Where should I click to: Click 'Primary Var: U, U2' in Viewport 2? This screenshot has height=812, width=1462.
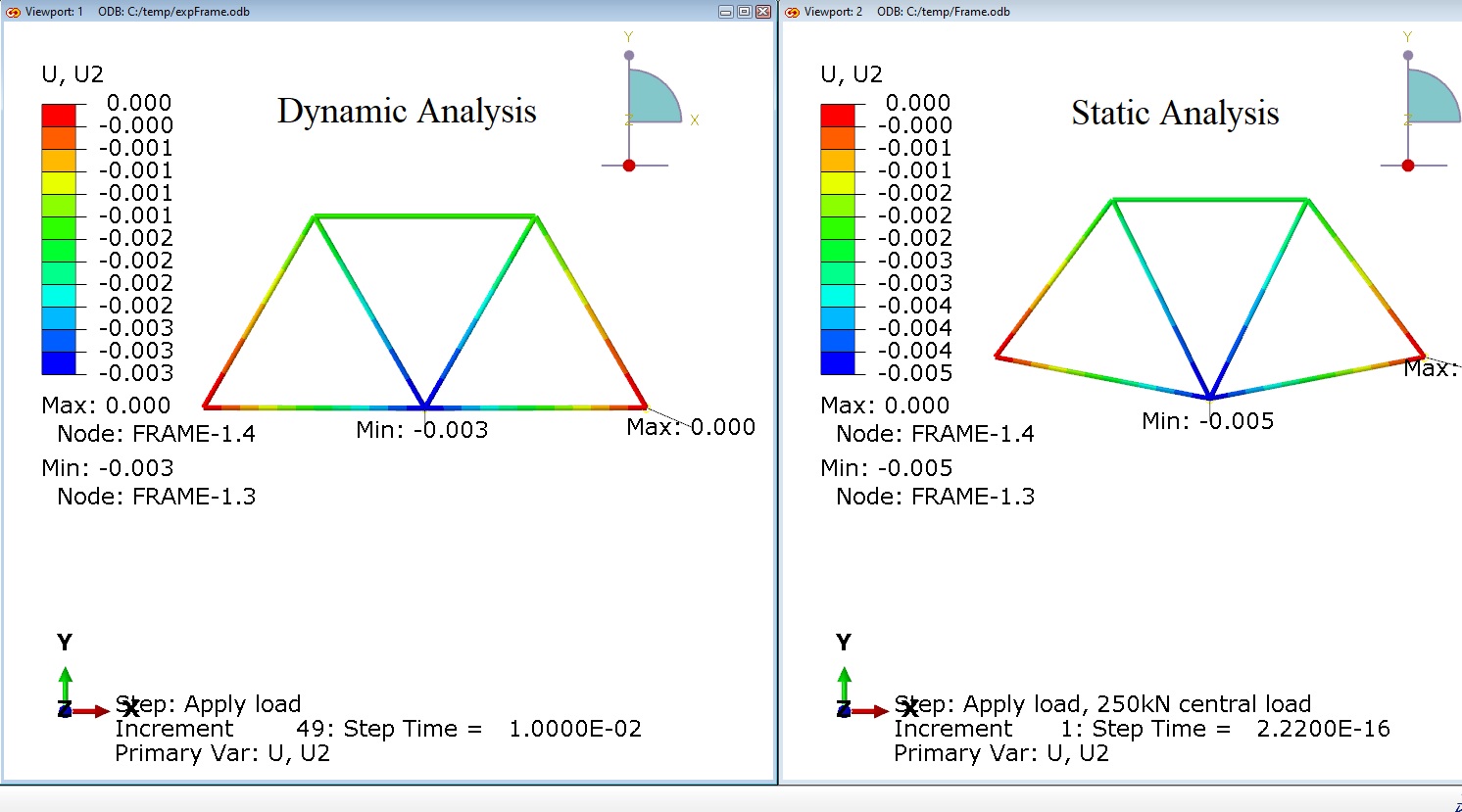pyautogui.click(x=1001, y=753)
